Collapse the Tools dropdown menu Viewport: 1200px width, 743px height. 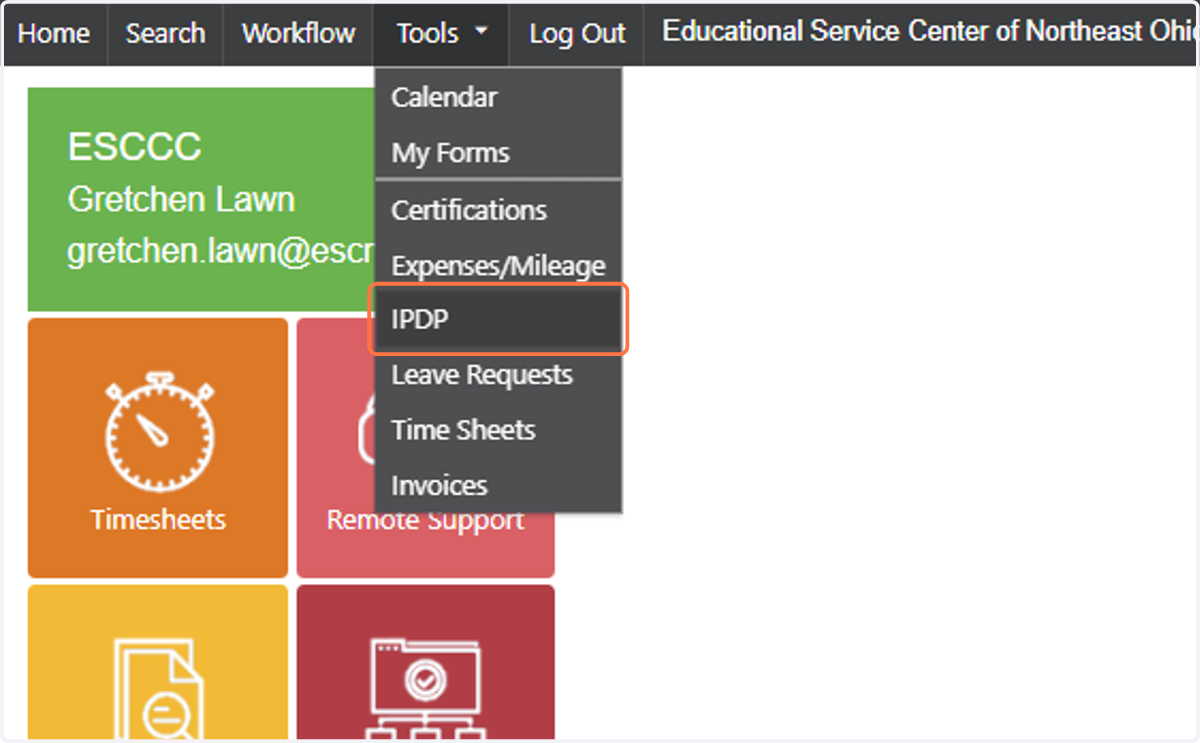point(441,34)
